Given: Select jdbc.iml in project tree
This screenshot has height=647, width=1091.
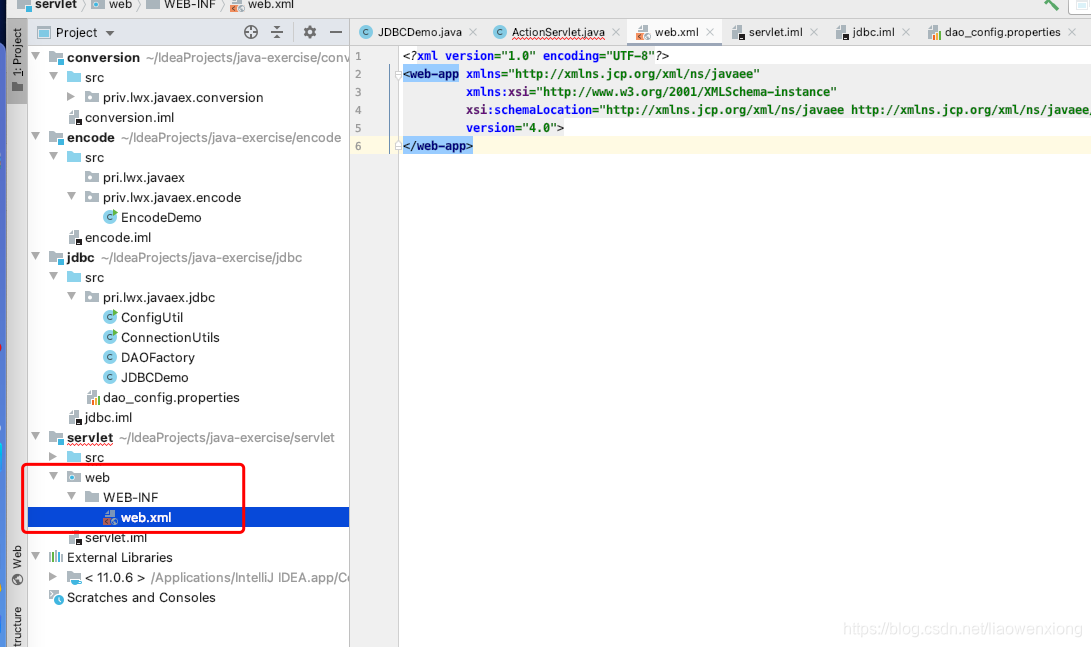Looking at the screenshot, I should click(108, 418).
